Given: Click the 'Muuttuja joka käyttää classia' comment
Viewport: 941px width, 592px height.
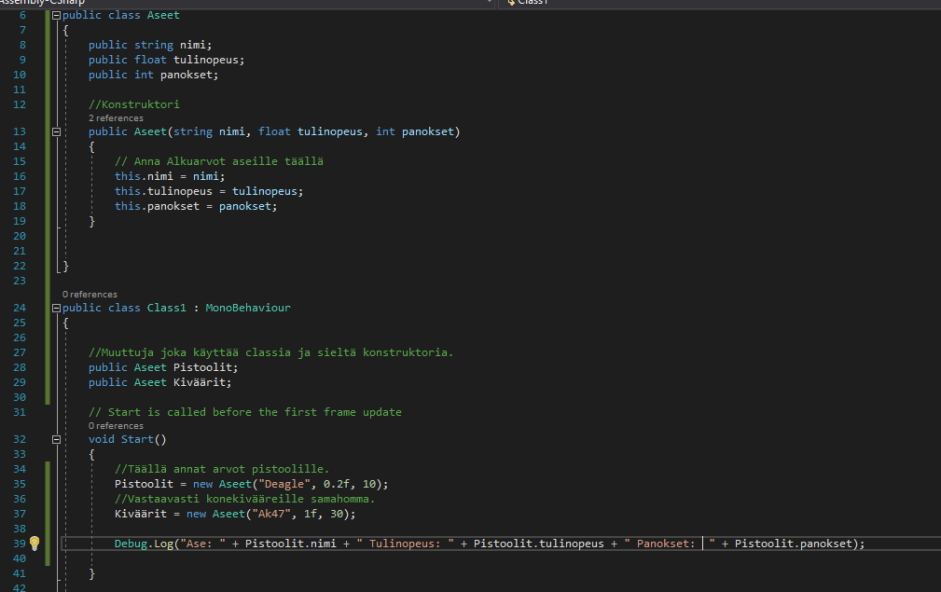Looking at the screenshot, I should pyautogui.click(x=271, y=352).
